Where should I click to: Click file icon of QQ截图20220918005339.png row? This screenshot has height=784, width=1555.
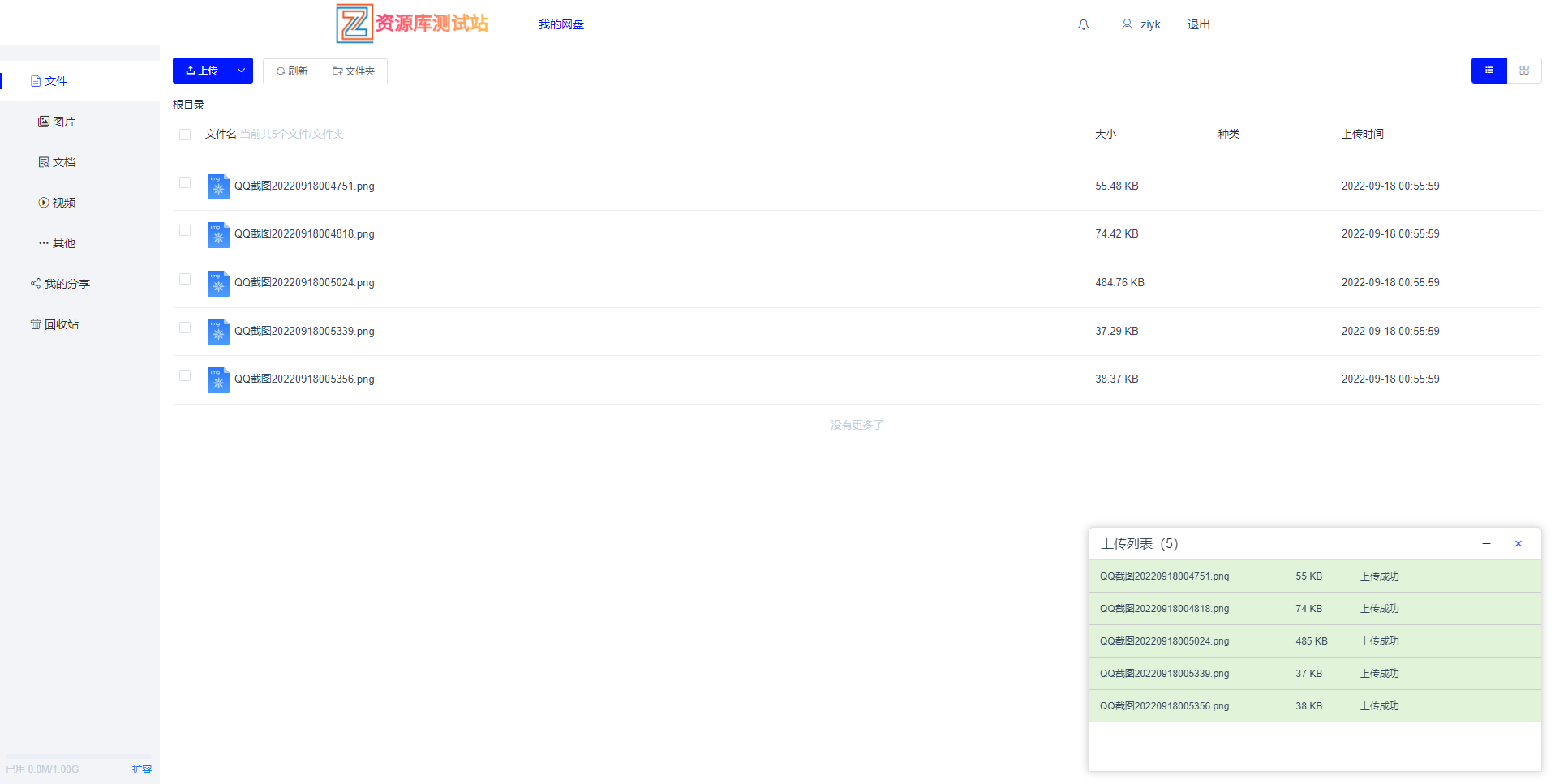click(x=218, y=331)
